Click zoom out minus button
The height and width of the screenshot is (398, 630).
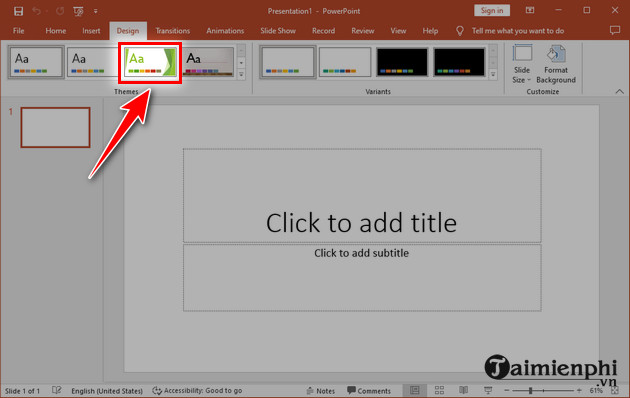click(x=507, y=390)
